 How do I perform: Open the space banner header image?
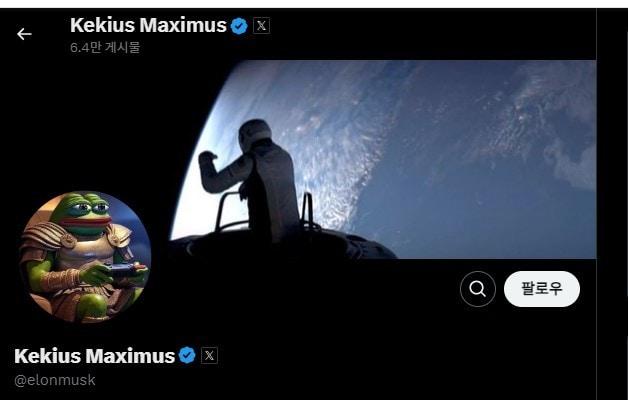[x=382, y=159]
